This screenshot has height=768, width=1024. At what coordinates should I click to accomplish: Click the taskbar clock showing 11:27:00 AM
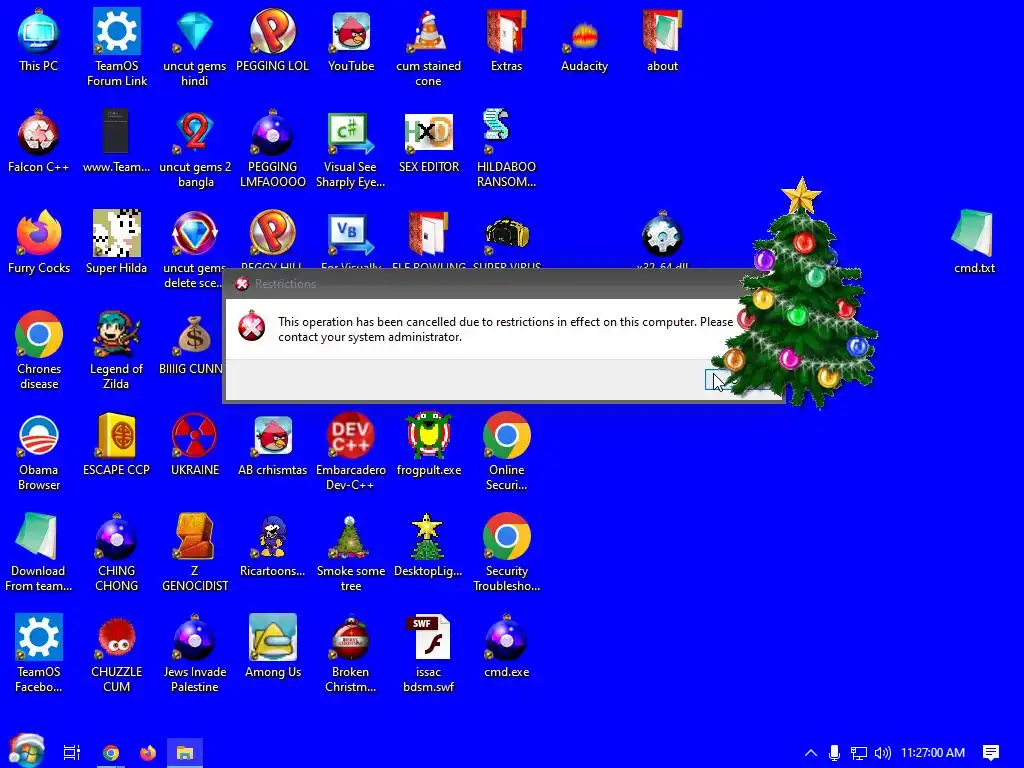tap(933, 752)
